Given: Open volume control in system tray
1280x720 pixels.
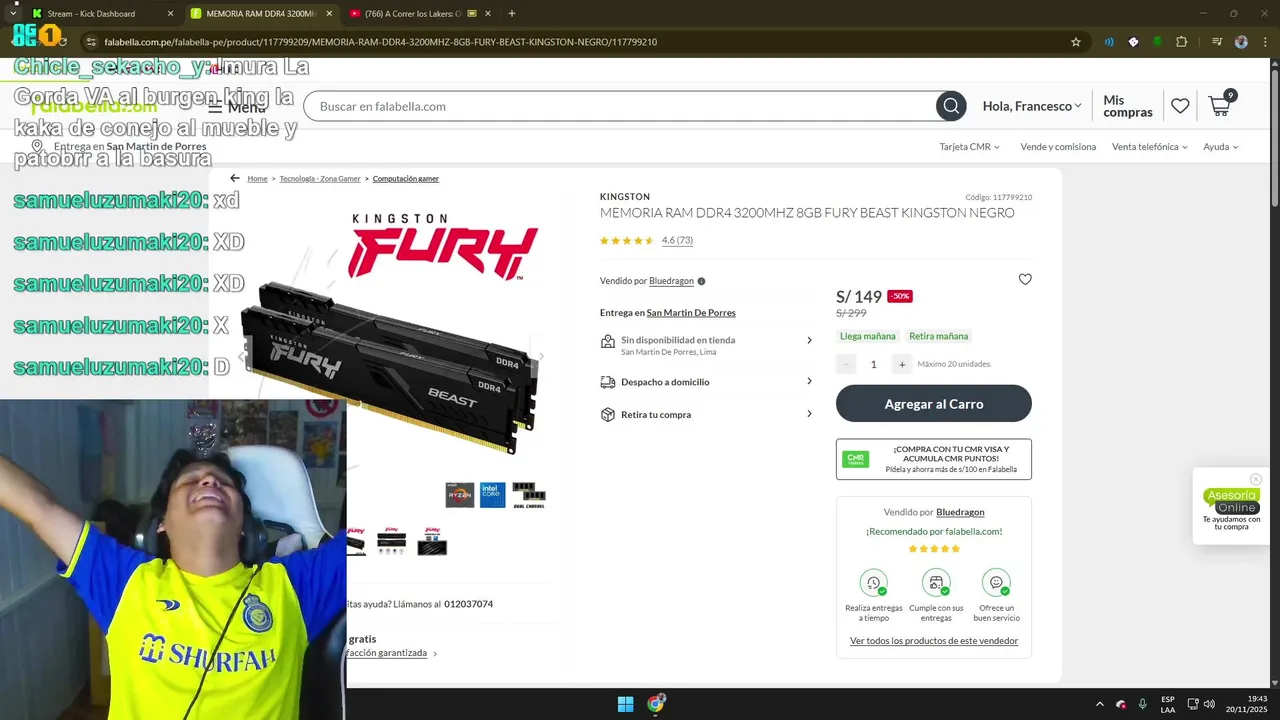Looking at the screenshot, I should tap(1209, 704).
